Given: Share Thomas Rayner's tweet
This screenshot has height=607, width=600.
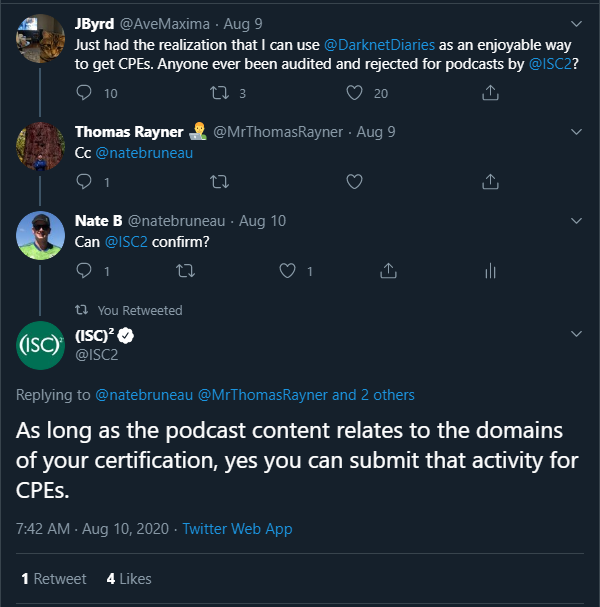Looking at the screenshot, I should click(490, 182).
